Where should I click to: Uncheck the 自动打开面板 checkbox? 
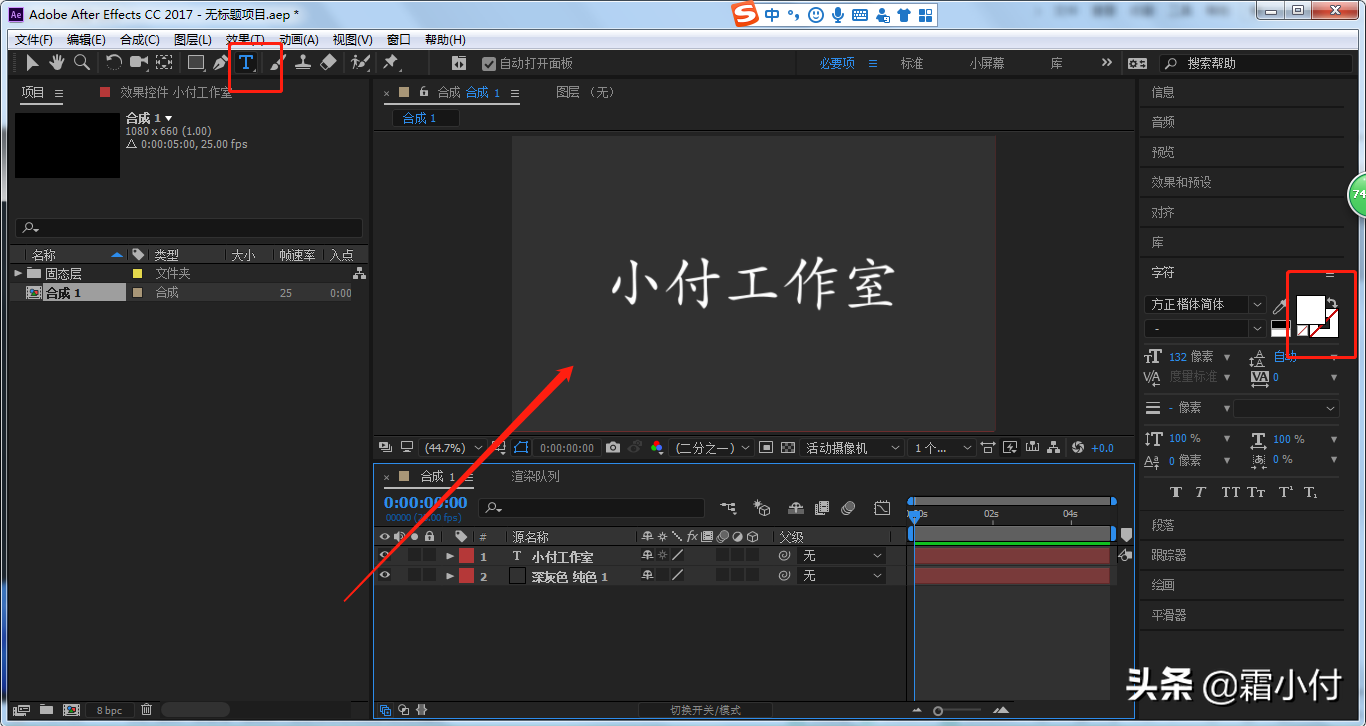point(489,63)
